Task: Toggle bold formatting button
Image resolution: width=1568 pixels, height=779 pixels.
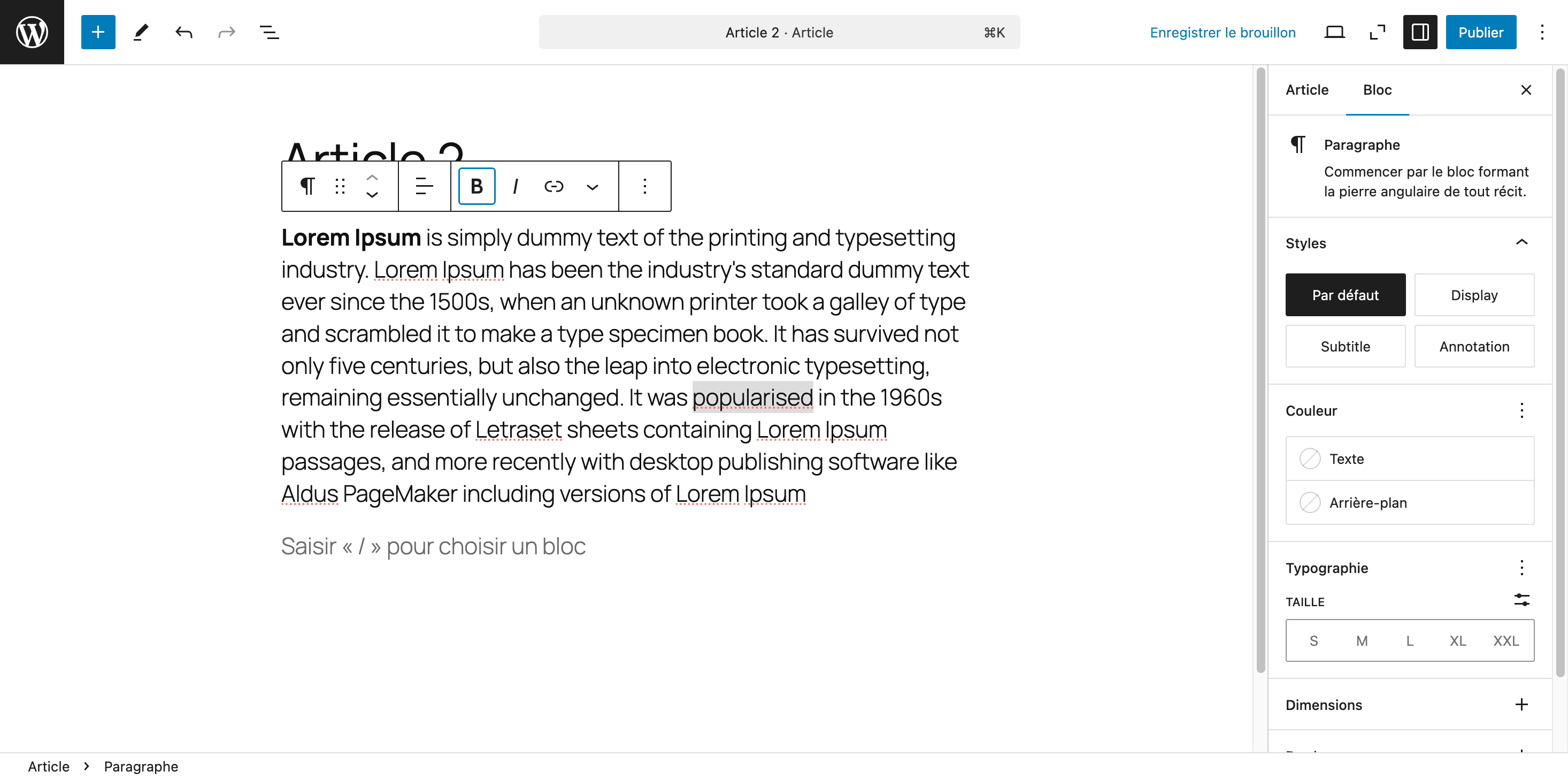Action: (x=476, y=186)
